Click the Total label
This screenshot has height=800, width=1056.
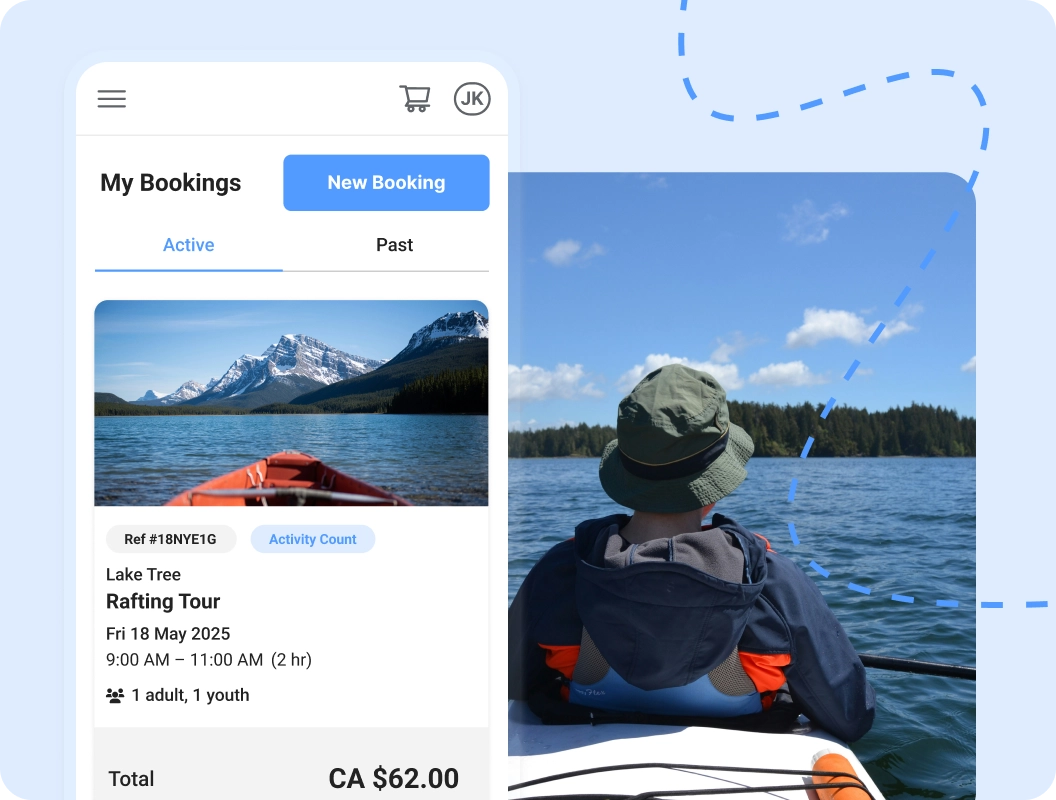[131, 779]
